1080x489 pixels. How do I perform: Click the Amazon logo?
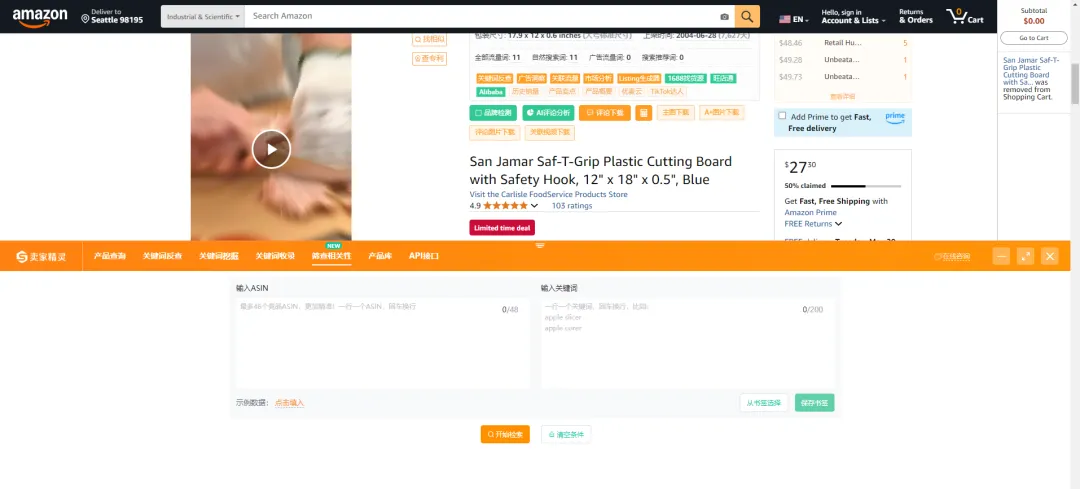(39, 17)
